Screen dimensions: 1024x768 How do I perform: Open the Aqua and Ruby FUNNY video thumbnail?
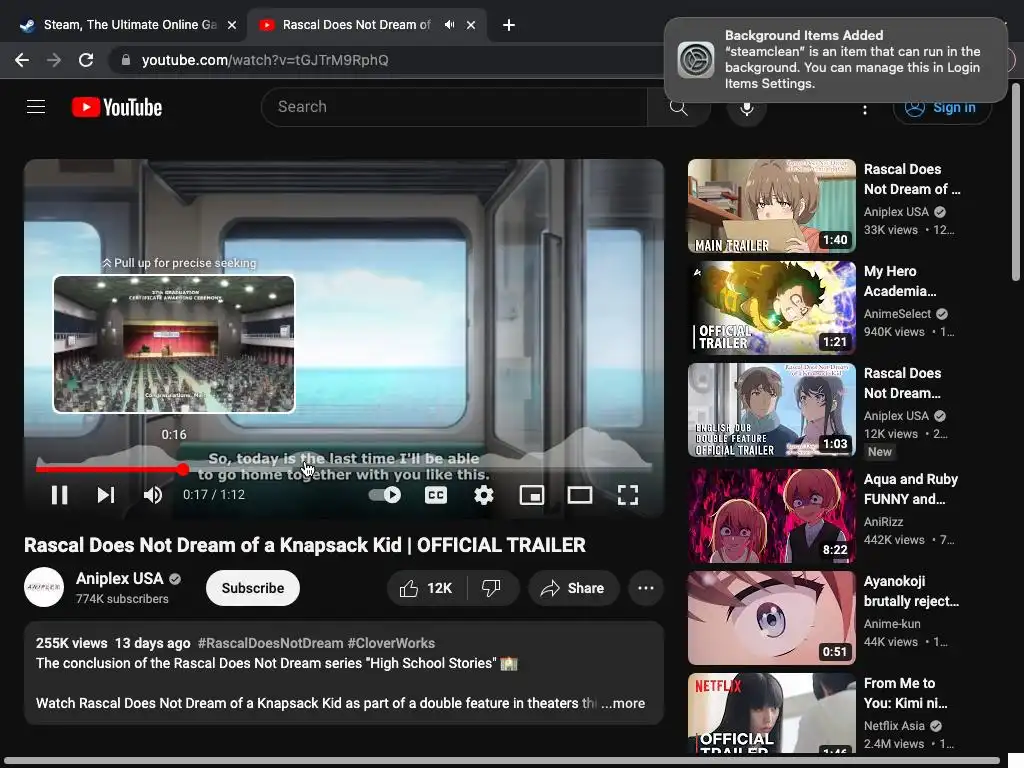pos(771,515)
